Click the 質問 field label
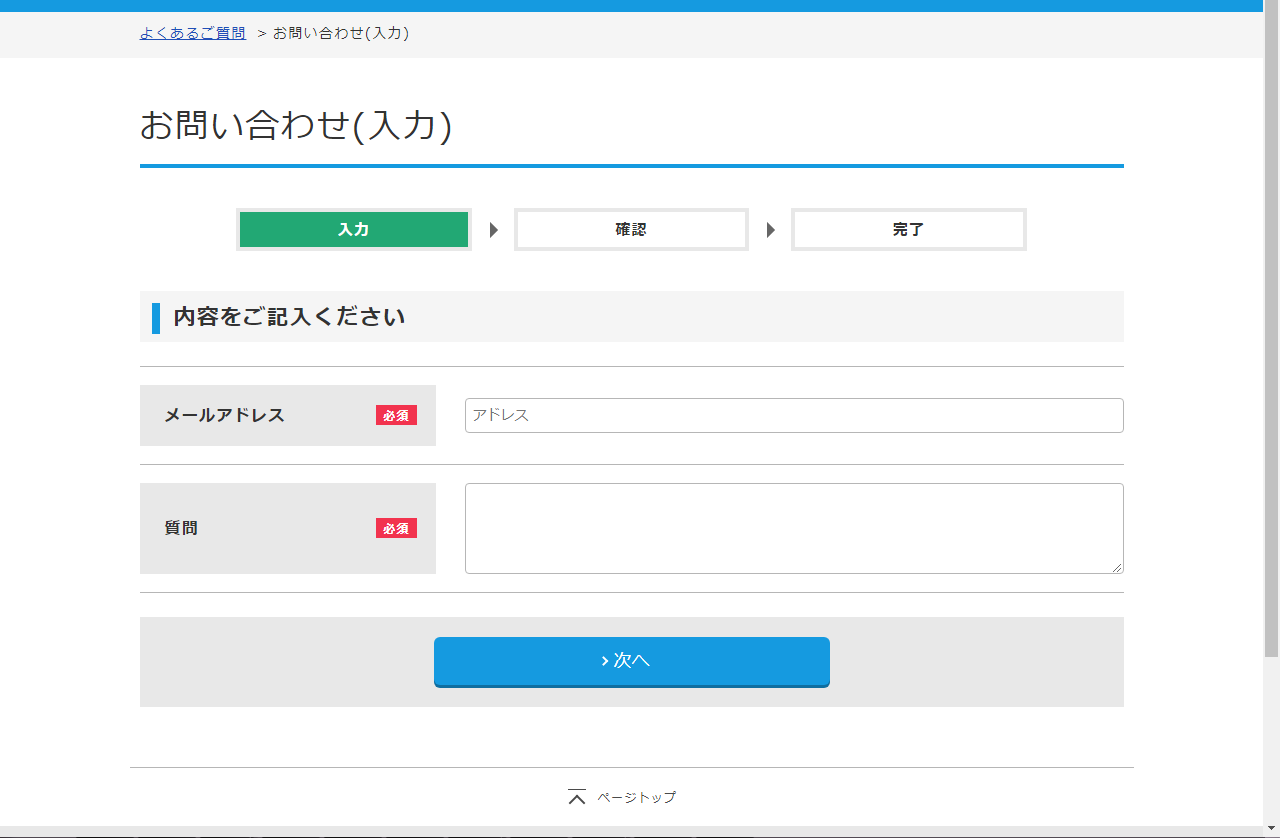Image resolution: width=1280 pixels, height=838 pixels. coord(181,528)
